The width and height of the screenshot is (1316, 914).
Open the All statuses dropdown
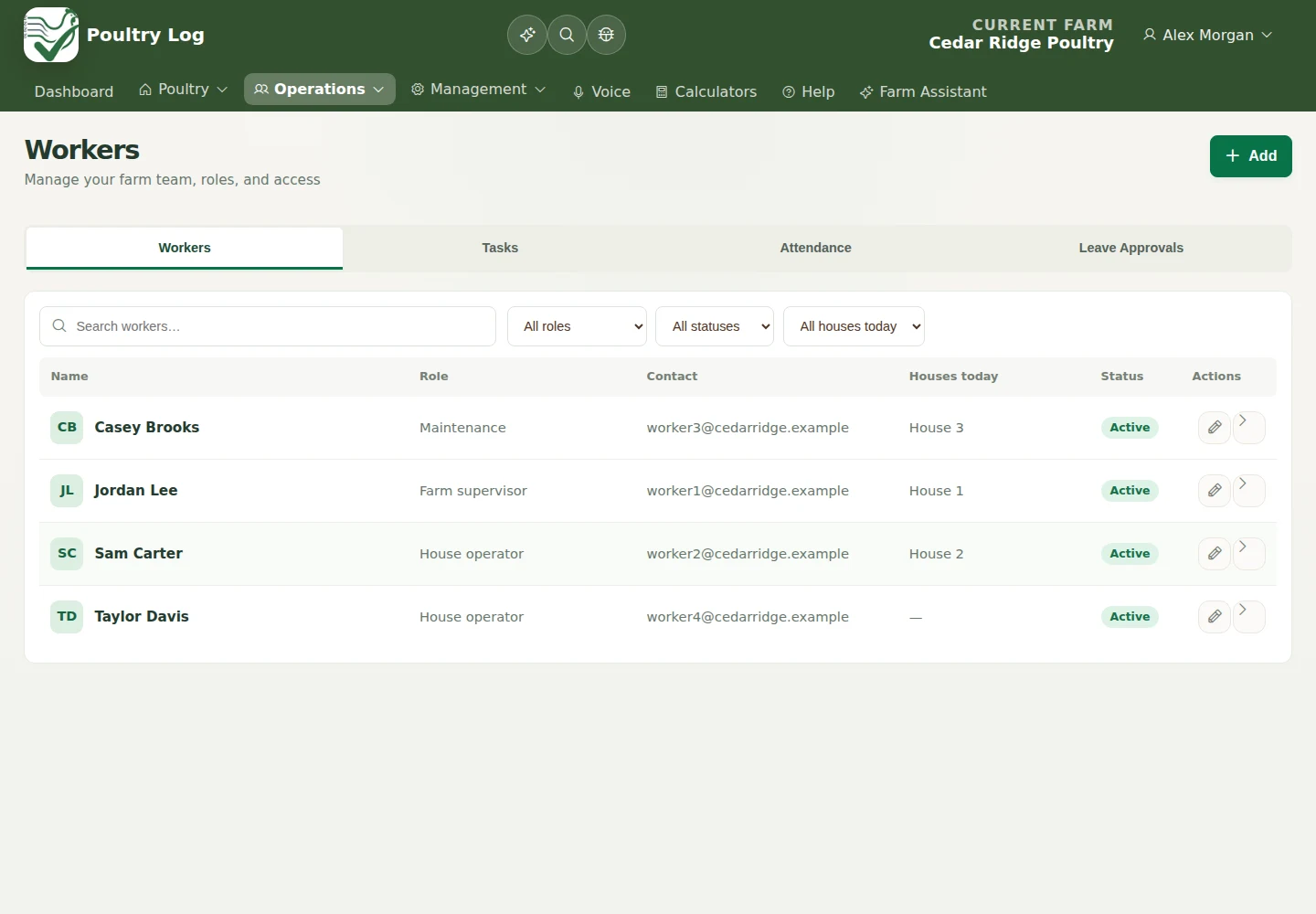pos(715,326)
